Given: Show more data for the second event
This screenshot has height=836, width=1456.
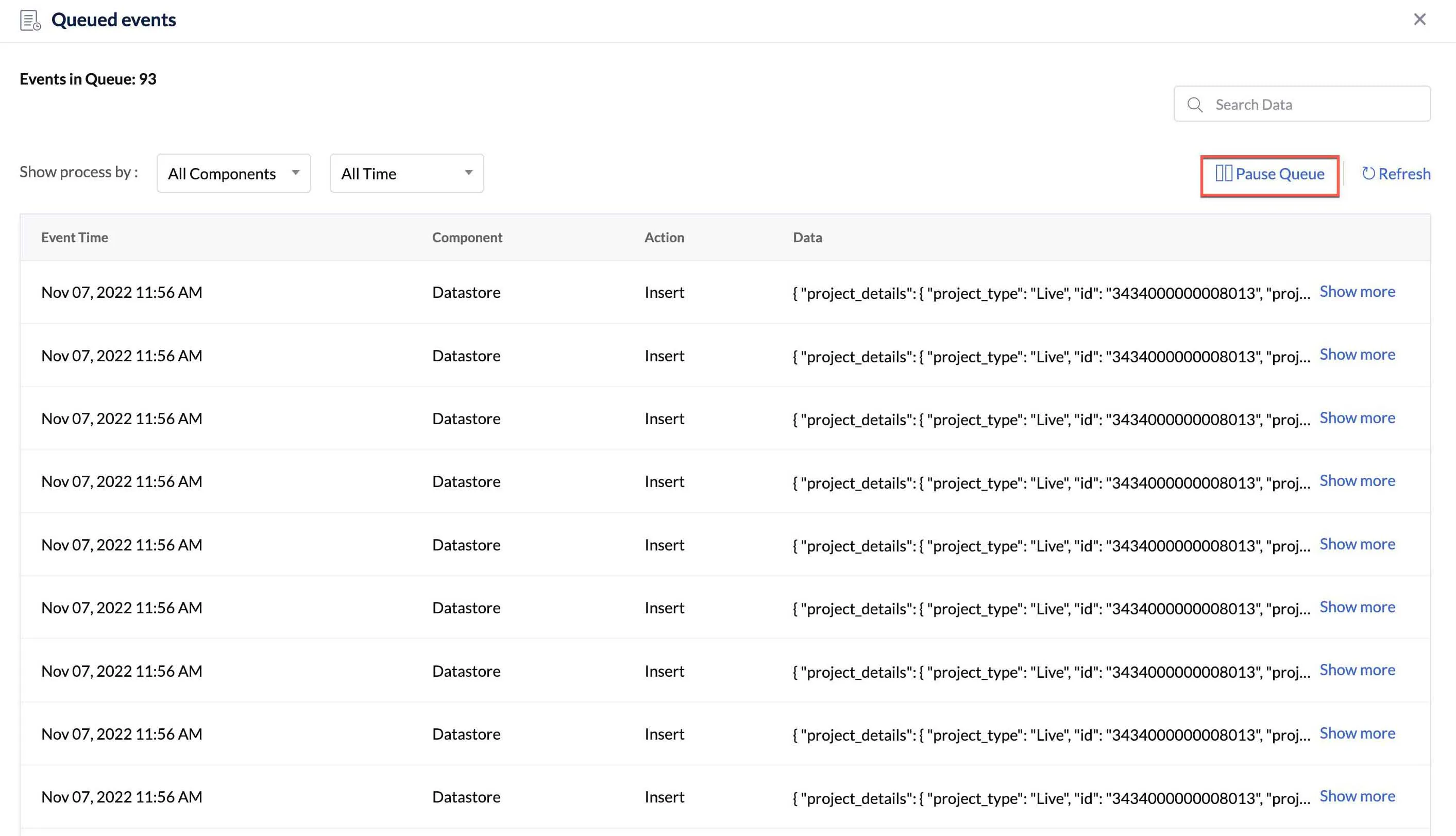Looking at the screenshot, I should coord(1357,355).
